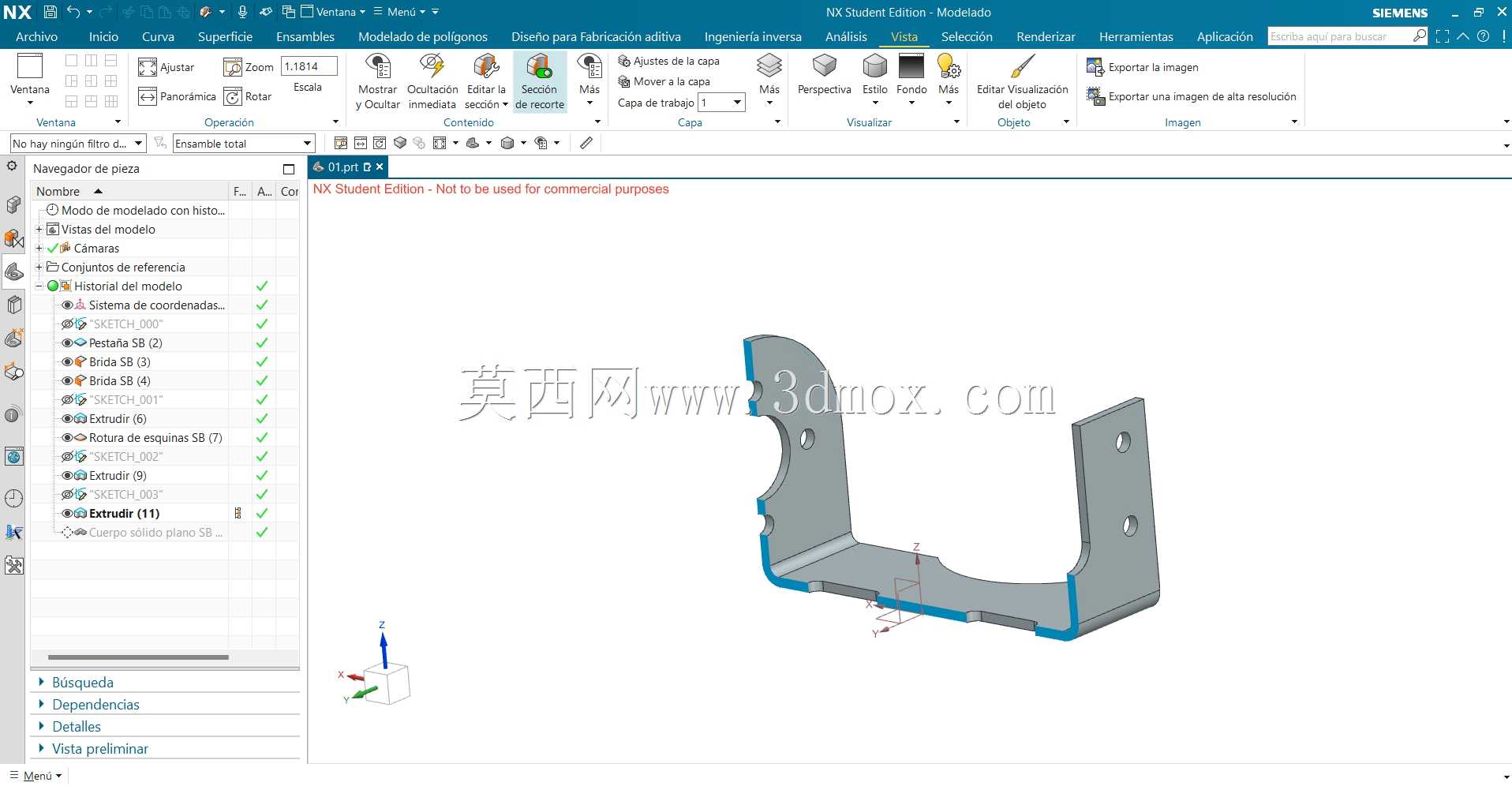Select the Panorámica pan tool

[x=178, y=96]
